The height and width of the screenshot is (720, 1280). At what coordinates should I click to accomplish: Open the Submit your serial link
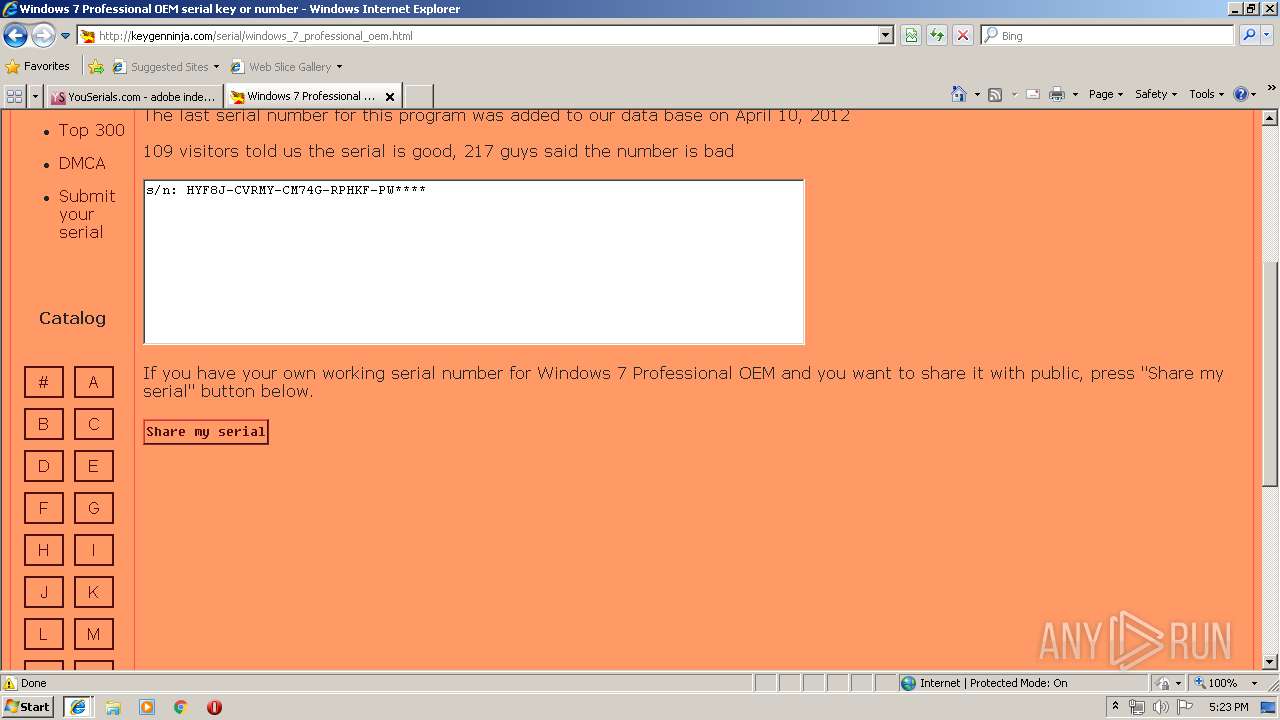[87, 214]
